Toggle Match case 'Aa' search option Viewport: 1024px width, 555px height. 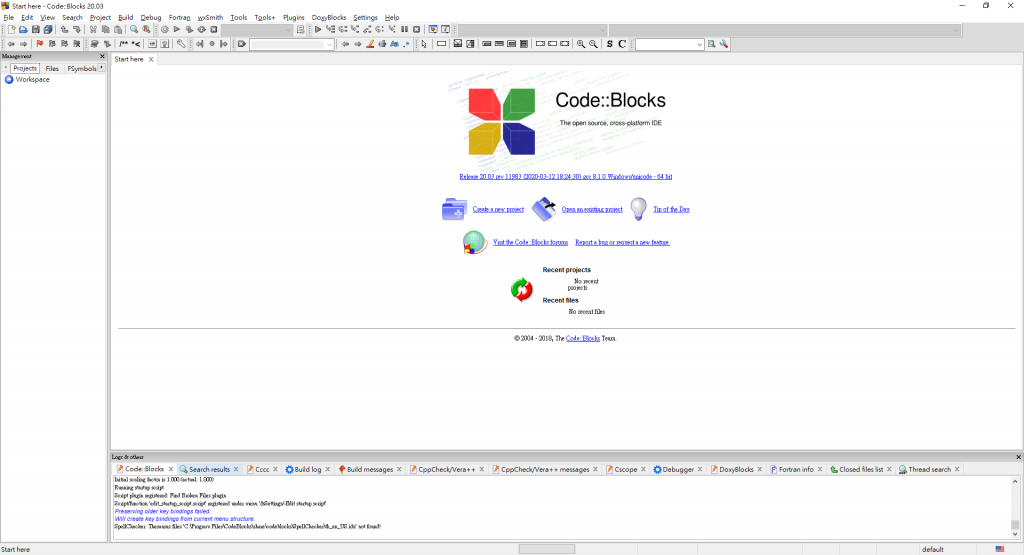394,44
